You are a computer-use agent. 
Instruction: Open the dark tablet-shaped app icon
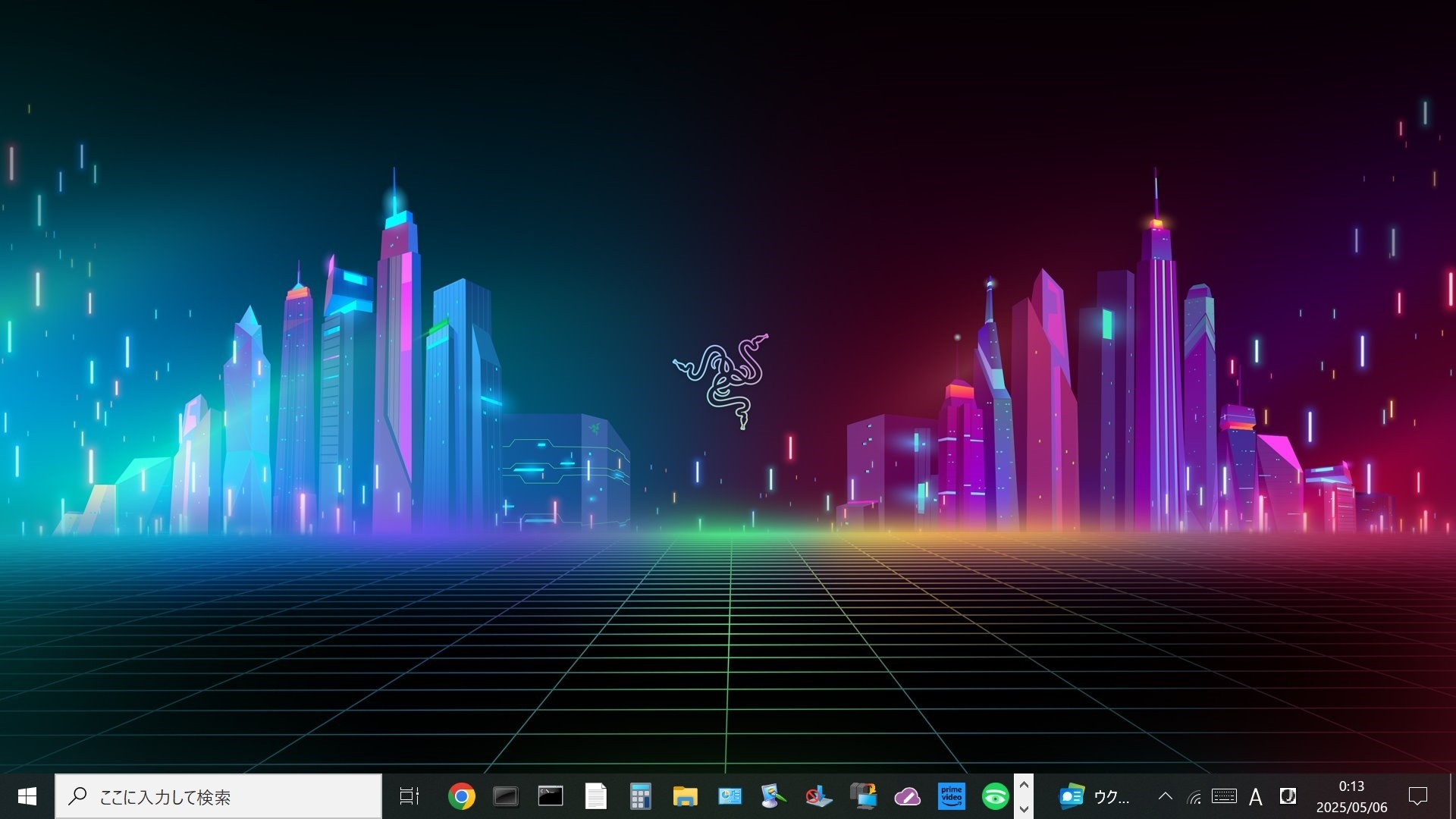pos(506,796)
